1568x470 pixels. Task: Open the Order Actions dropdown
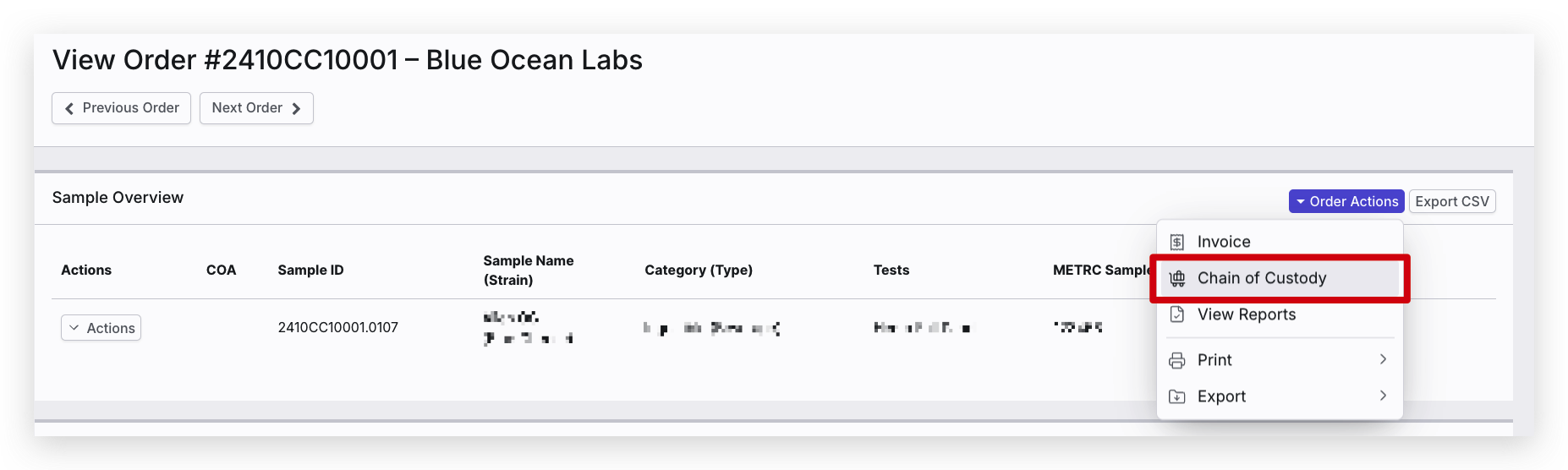pos(1346,201)
